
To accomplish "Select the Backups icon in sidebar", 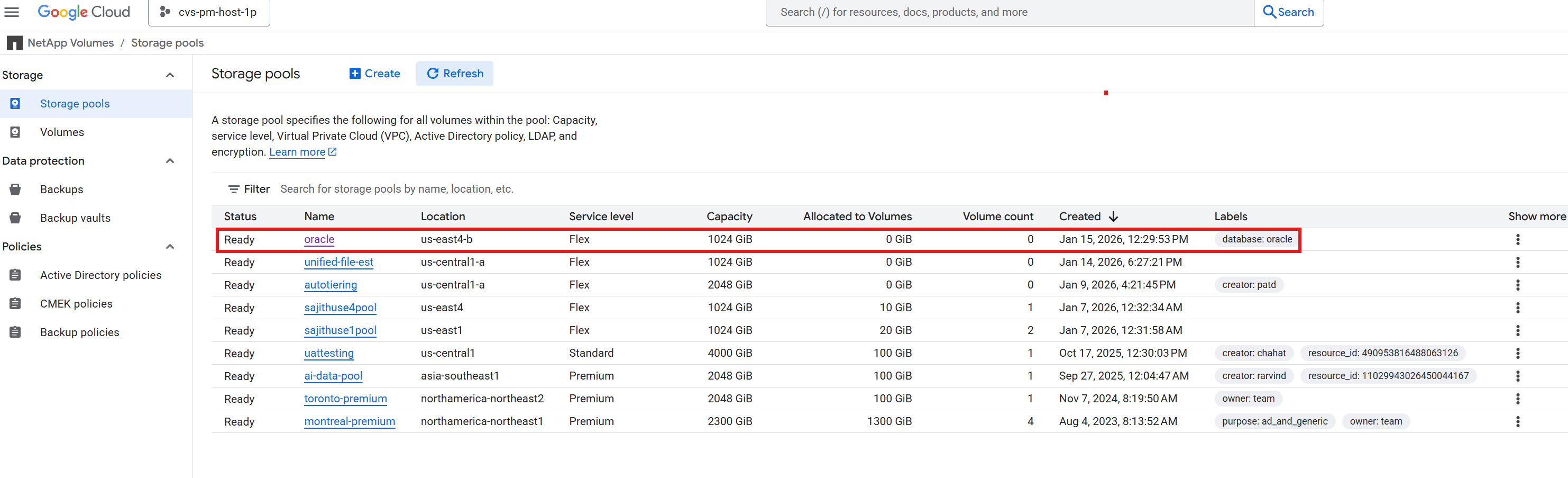I will (x=15, y=189).
